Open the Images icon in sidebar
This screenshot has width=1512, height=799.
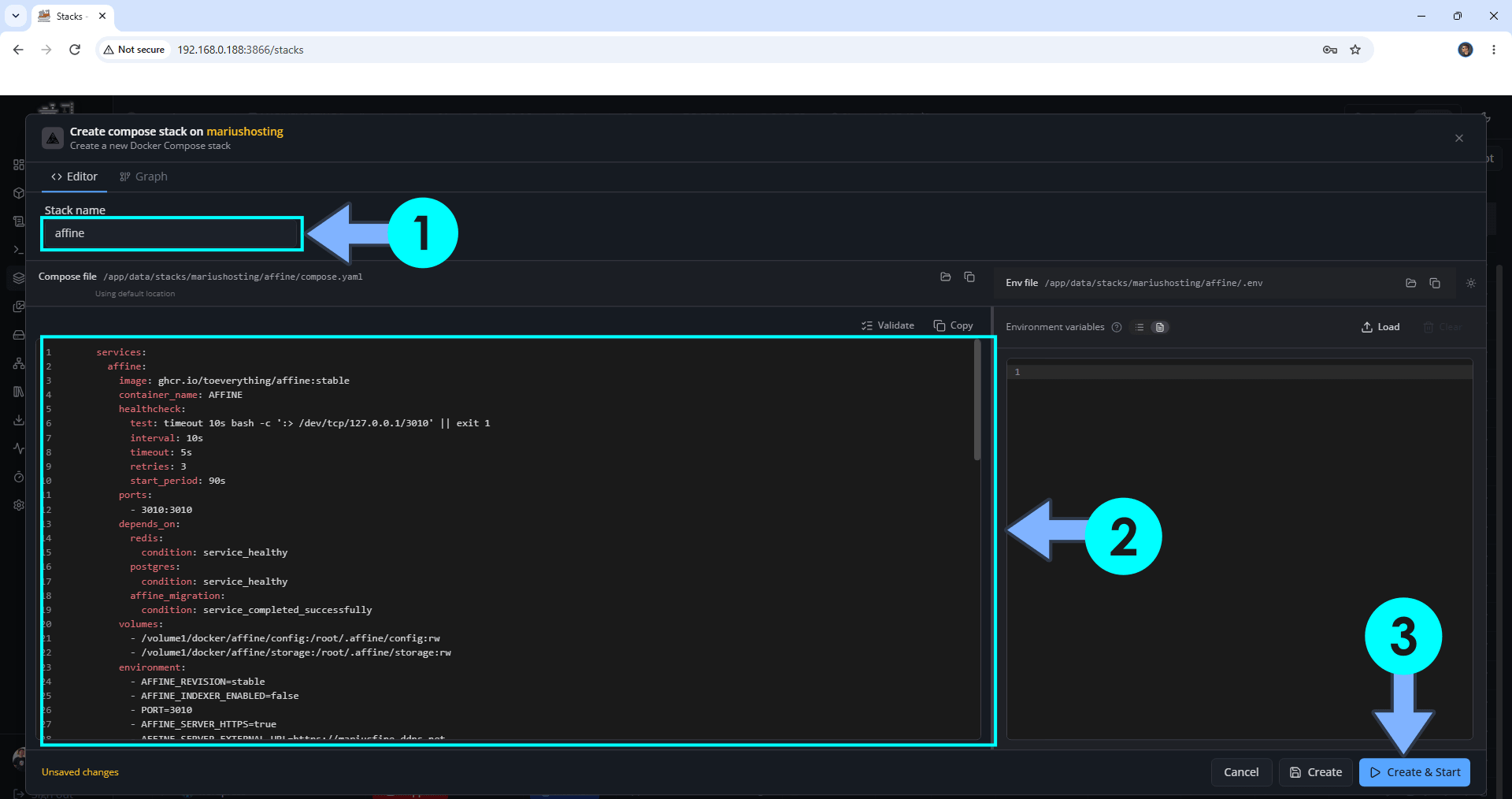19,307
